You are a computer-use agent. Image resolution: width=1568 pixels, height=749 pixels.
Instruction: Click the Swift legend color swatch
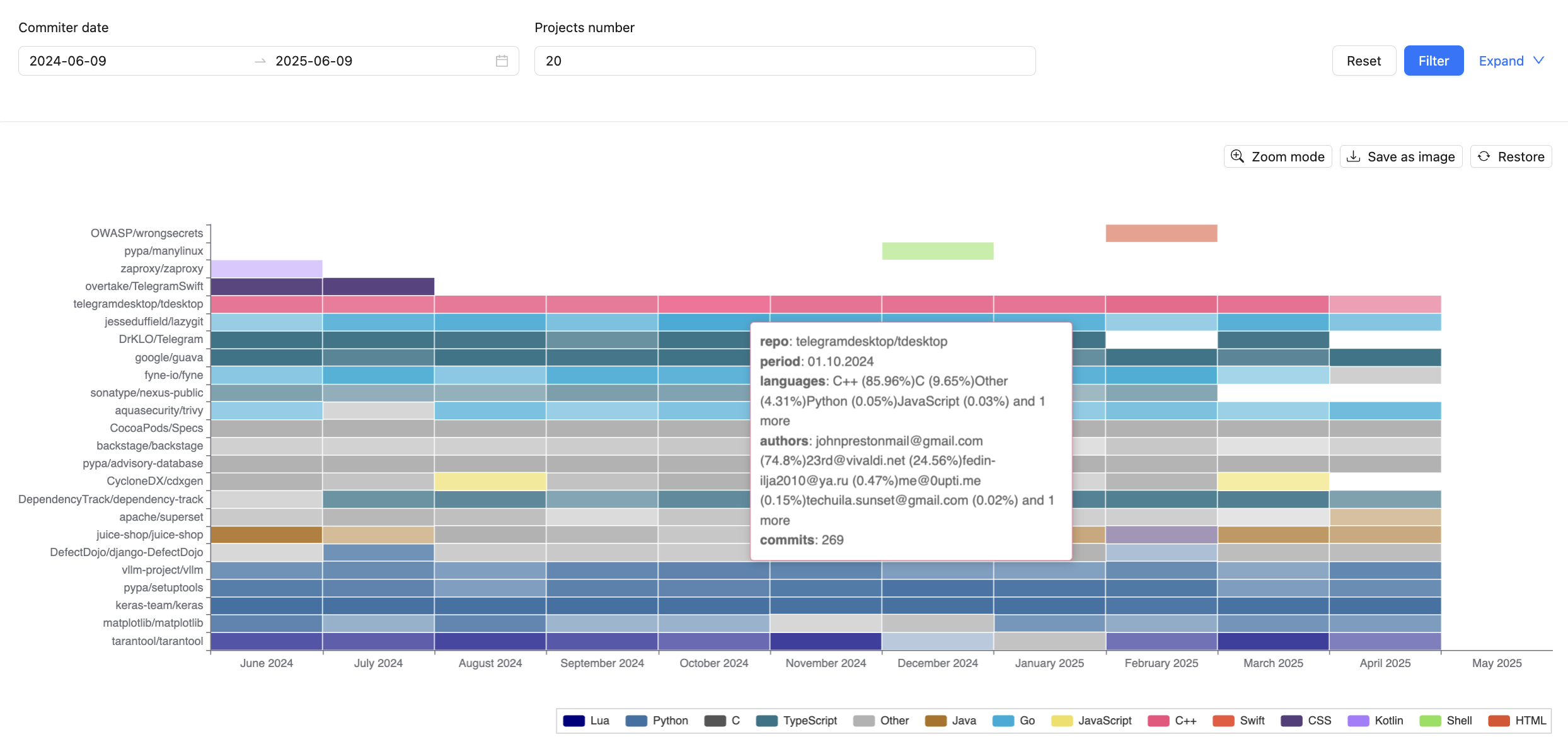point(1223,721)
